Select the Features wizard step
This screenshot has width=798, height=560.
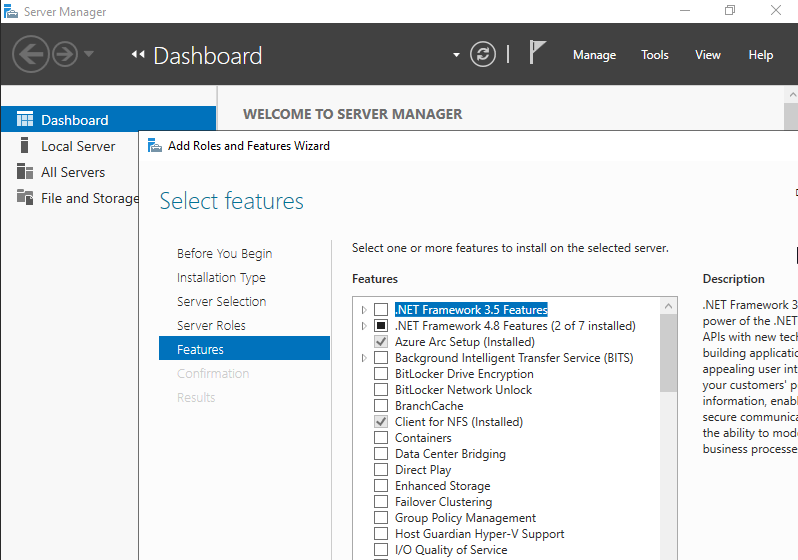click(244, 349)
